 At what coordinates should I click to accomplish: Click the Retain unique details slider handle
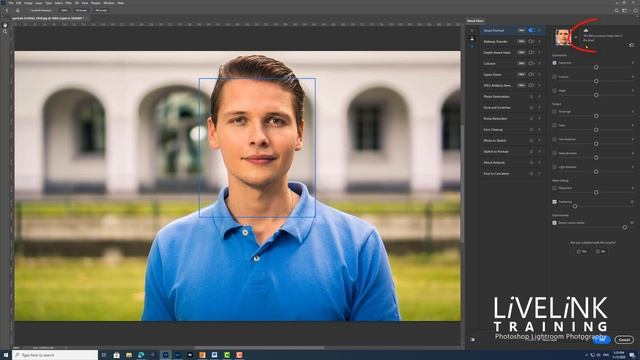click(624, 227)
